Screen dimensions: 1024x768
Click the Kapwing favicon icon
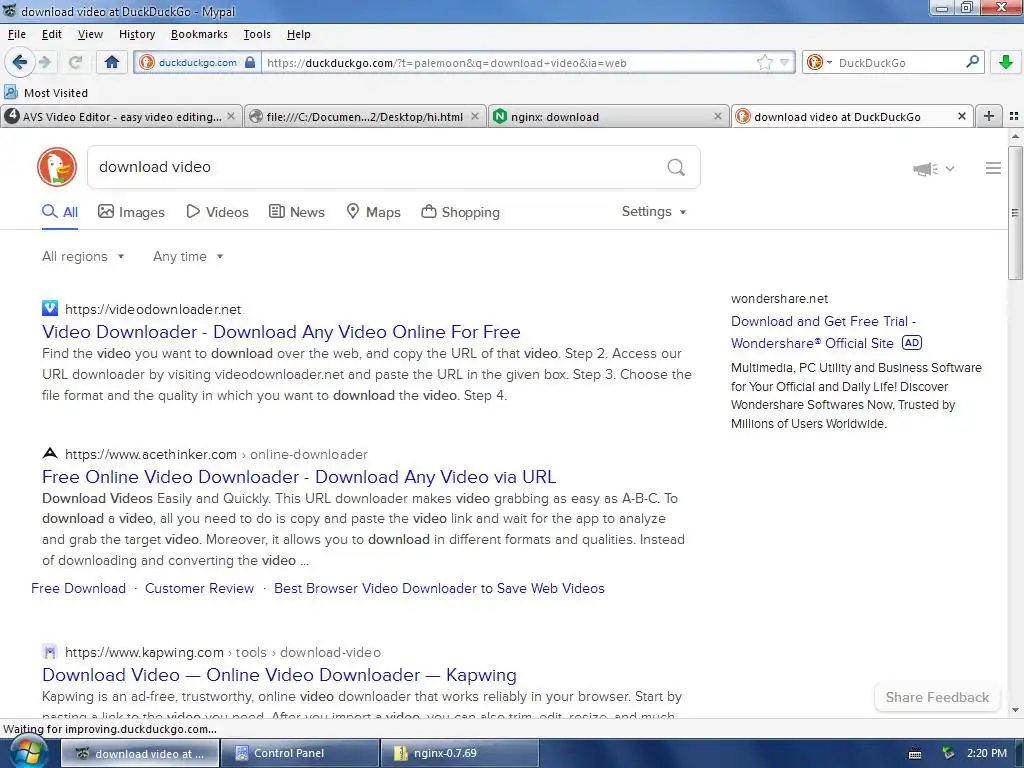50,652
